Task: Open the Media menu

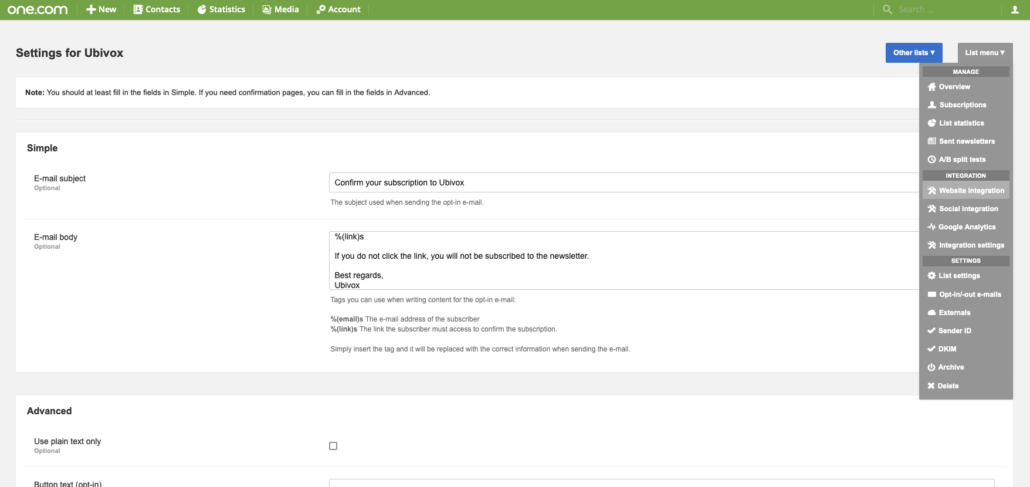Action: pyautogui.click(x=280, y=9)
